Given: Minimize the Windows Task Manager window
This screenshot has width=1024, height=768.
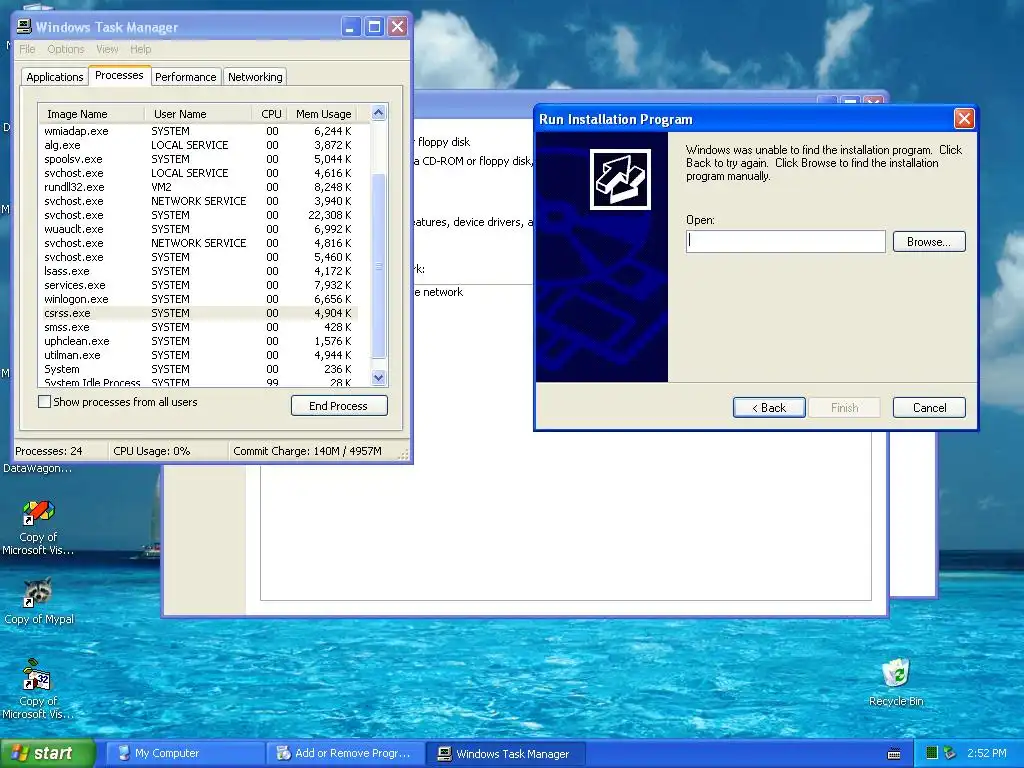Looking at the screenshot, I should (x=351, y=27).
